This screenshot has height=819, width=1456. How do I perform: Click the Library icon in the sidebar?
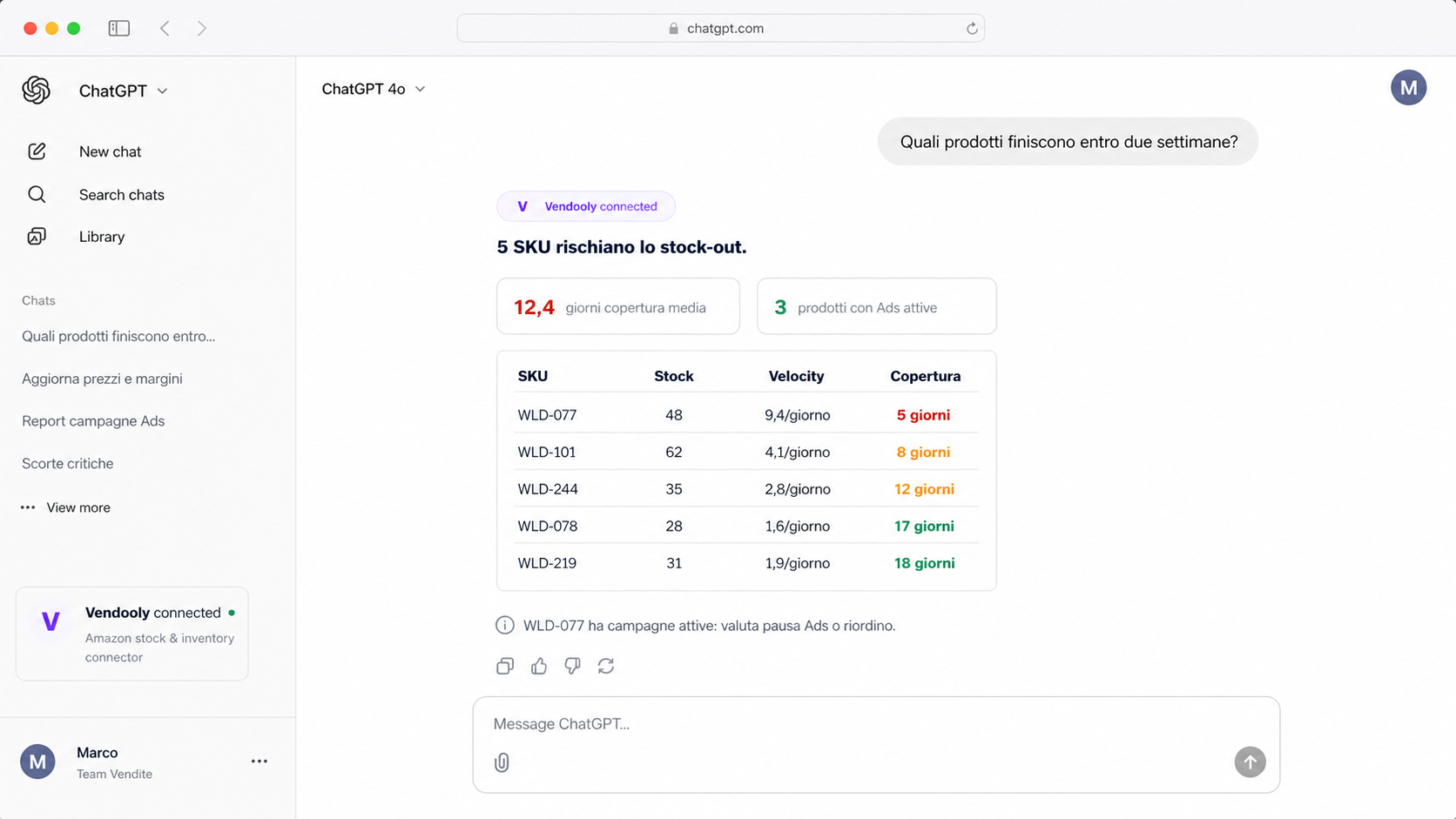pos(37,237)
